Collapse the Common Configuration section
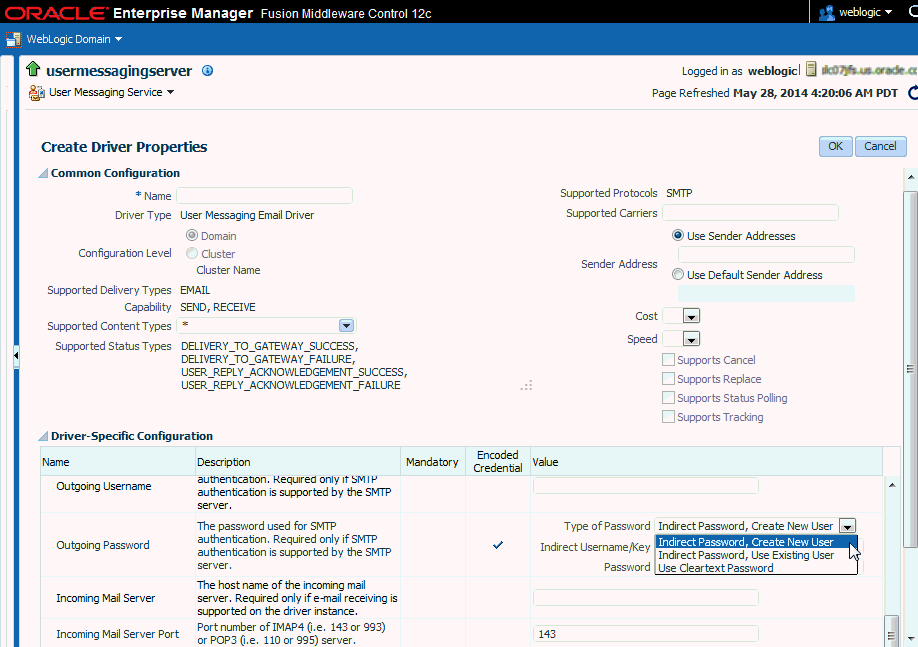The image size is (918, 647). (43, 173)
